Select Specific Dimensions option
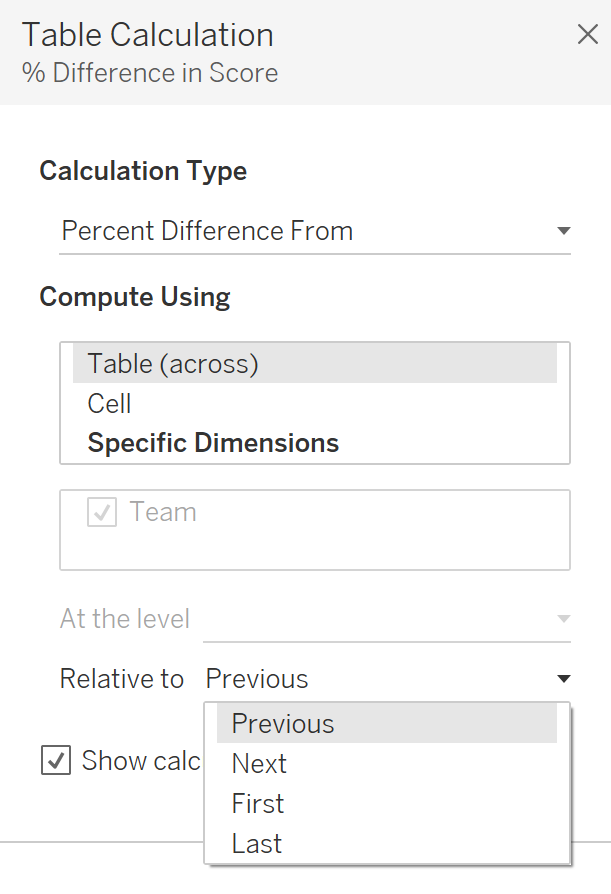611x894 pixels. (213, 443)
